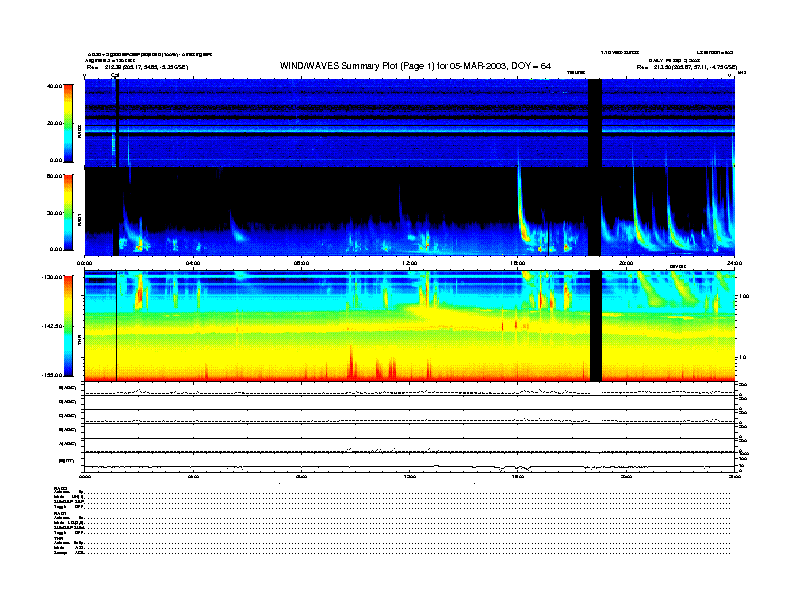Click the WIND/WAVES Summary Plot title
Image resolution: width=792 pixels, height=612 pixels.
tap(415, 66)
